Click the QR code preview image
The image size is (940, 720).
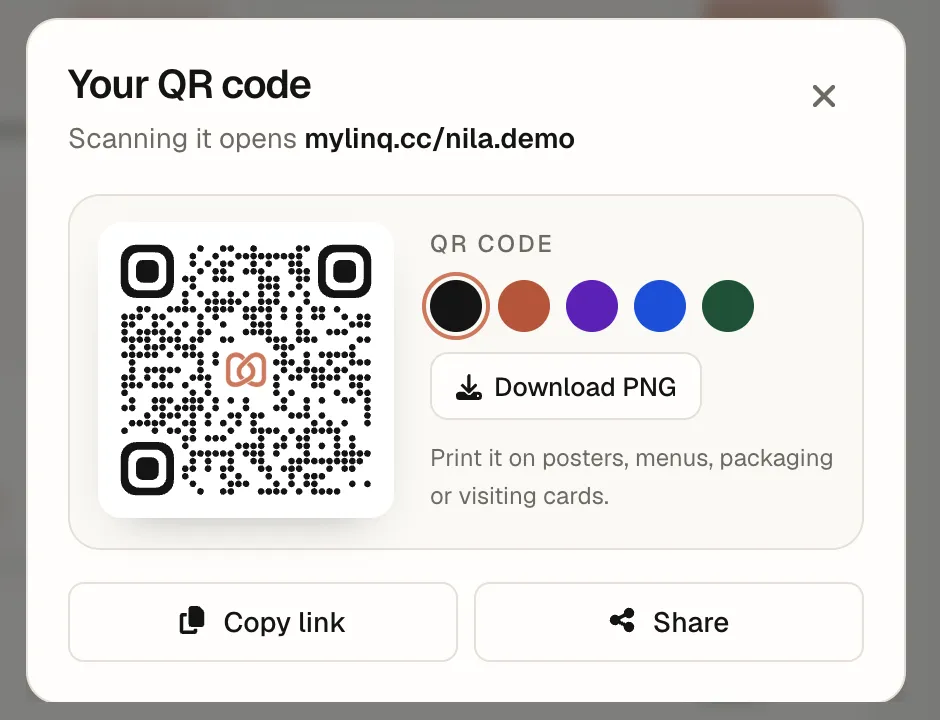pos(246,370)
